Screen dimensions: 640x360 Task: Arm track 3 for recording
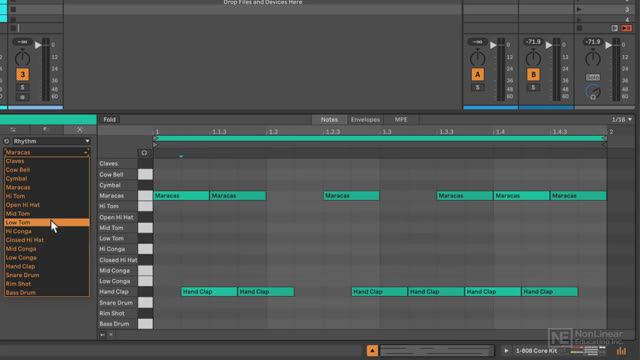22,97
